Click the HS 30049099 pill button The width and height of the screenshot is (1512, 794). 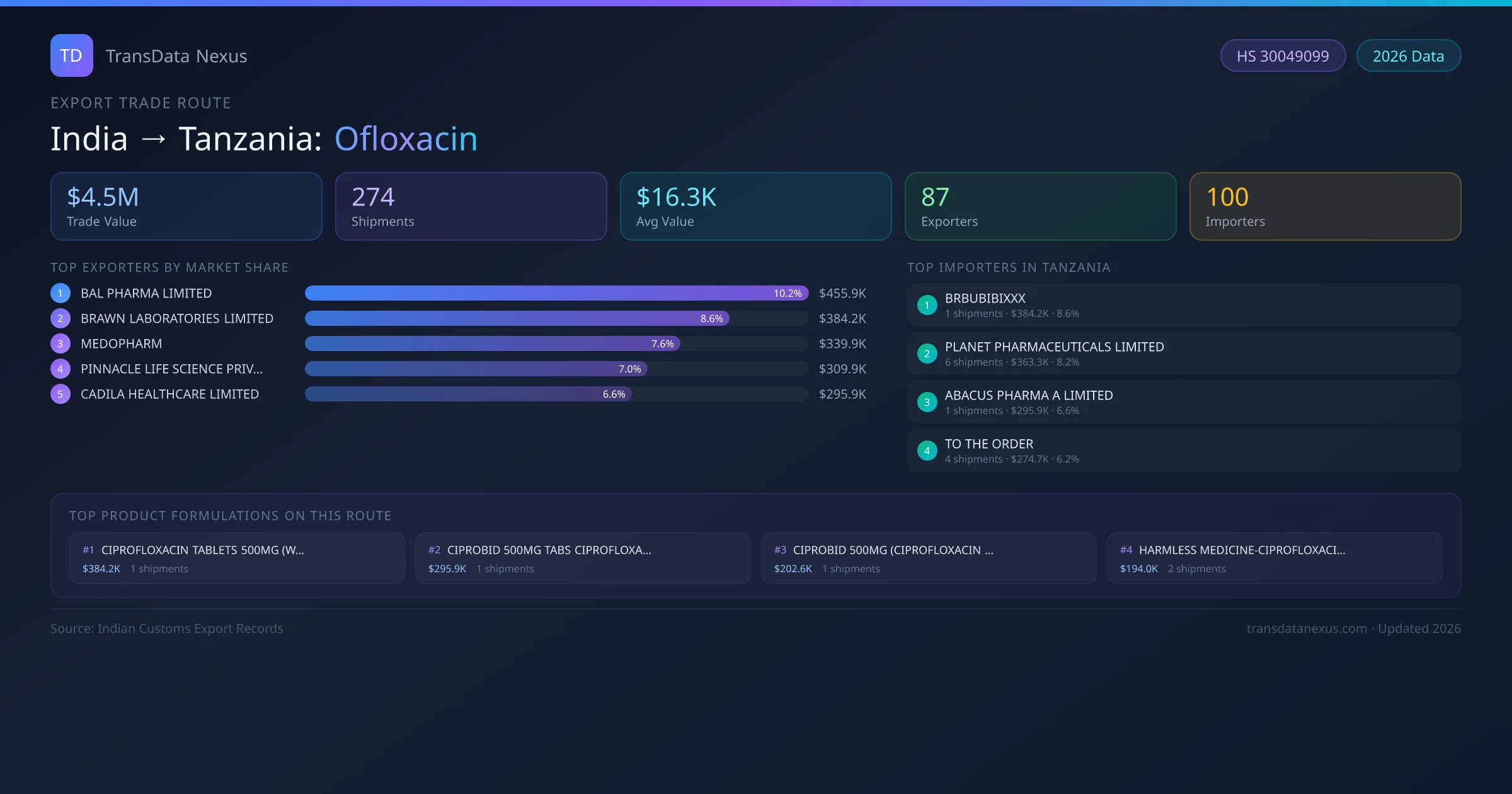(1282, 56)
